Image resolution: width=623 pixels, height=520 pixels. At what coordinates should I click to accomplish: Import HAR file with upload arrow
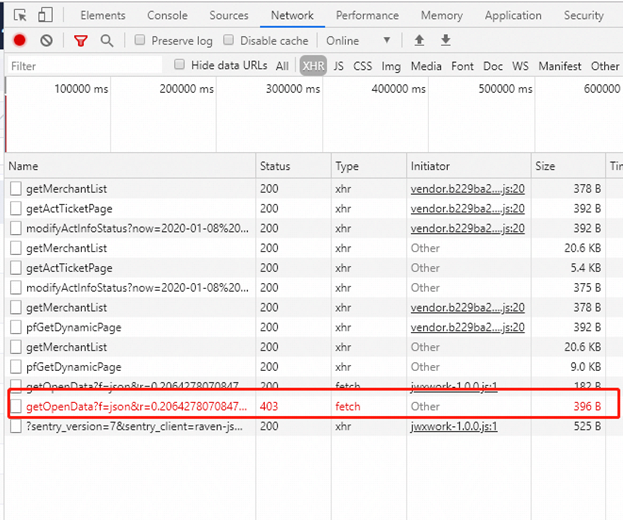click(419, 40)
